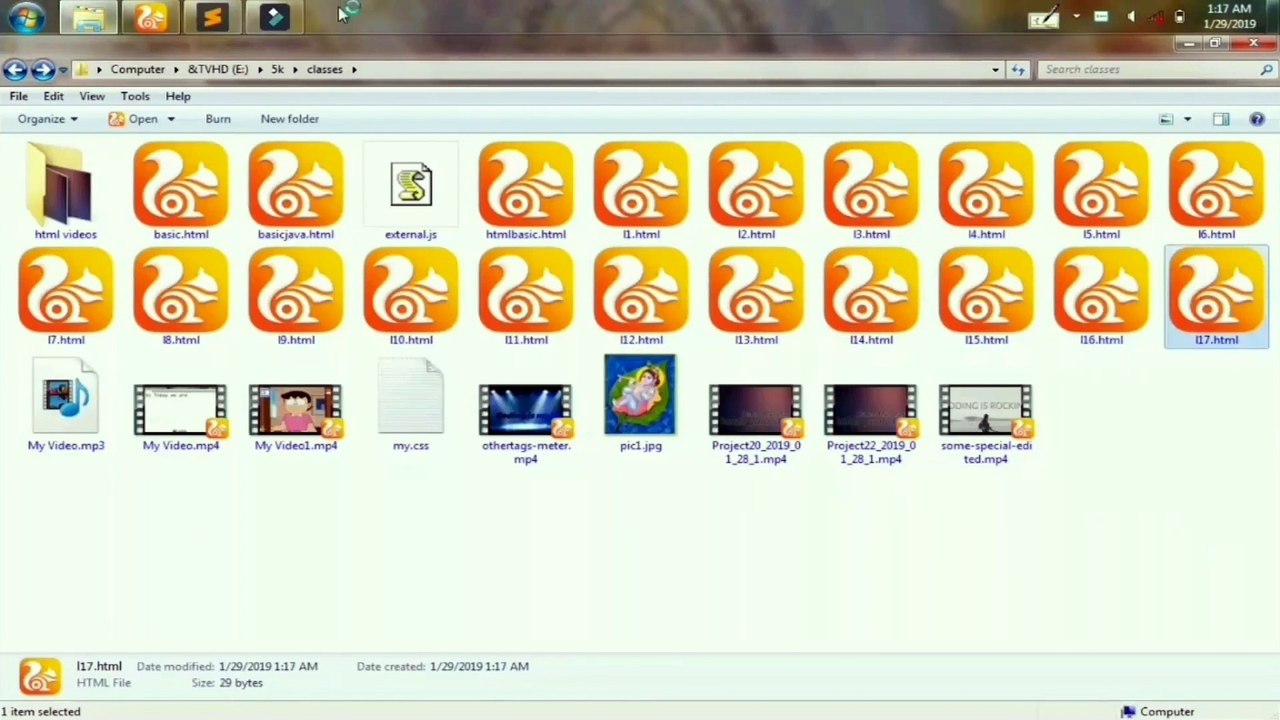1280x720 pixels.
Task: Select the basic.html file icon
Action: [x=180, y=185]
